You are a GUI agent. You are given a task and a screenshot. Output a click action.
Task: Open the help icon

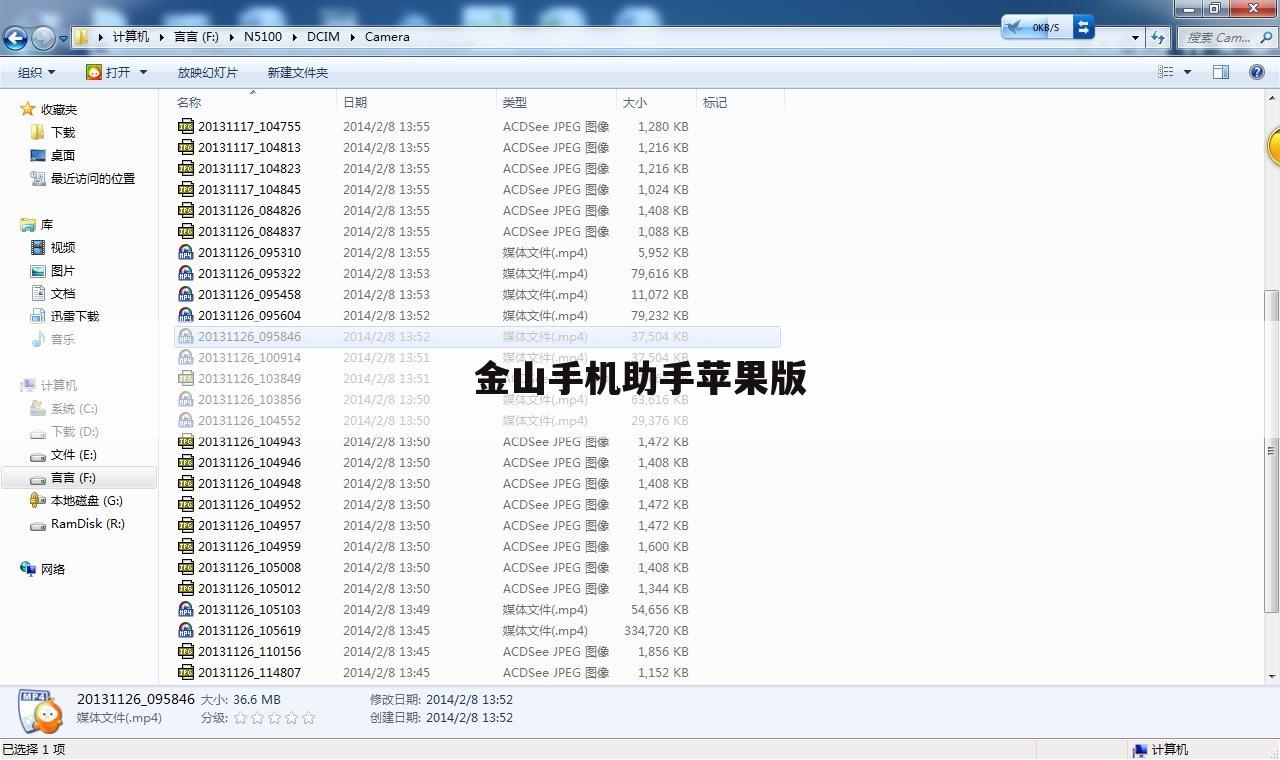pyautogui.click(x=1257, y=72)
